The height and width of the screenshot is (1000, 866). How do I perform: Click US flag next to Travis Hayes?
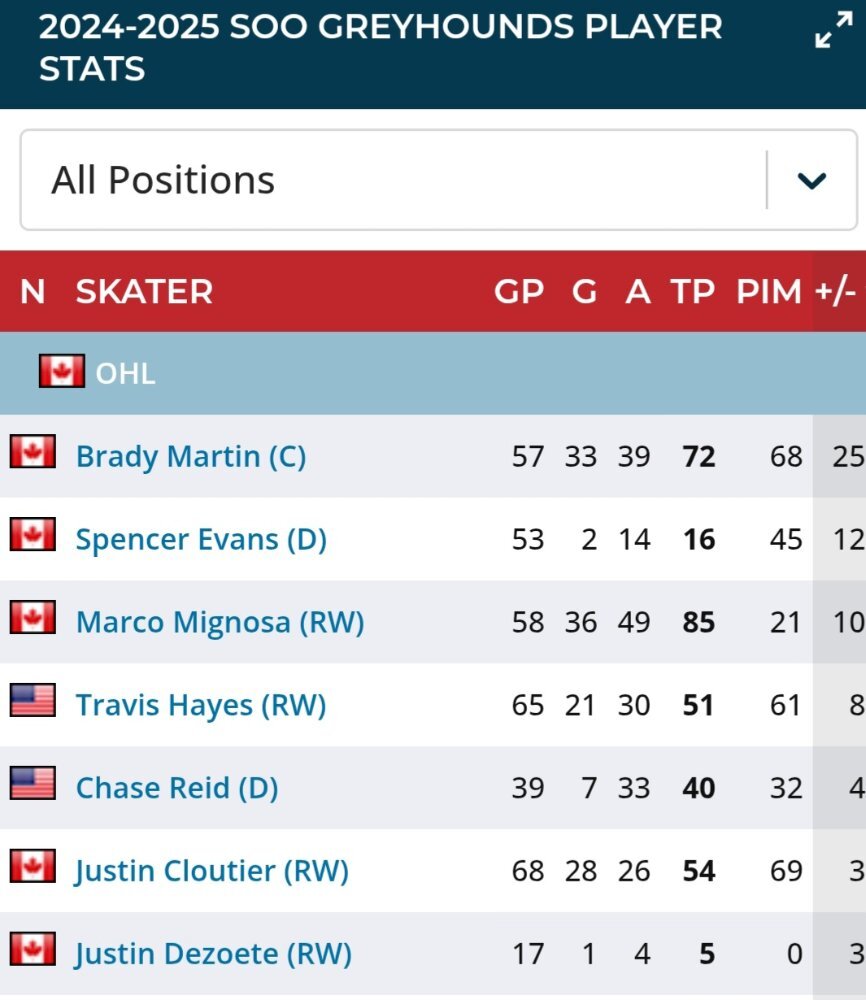(33, 700)
